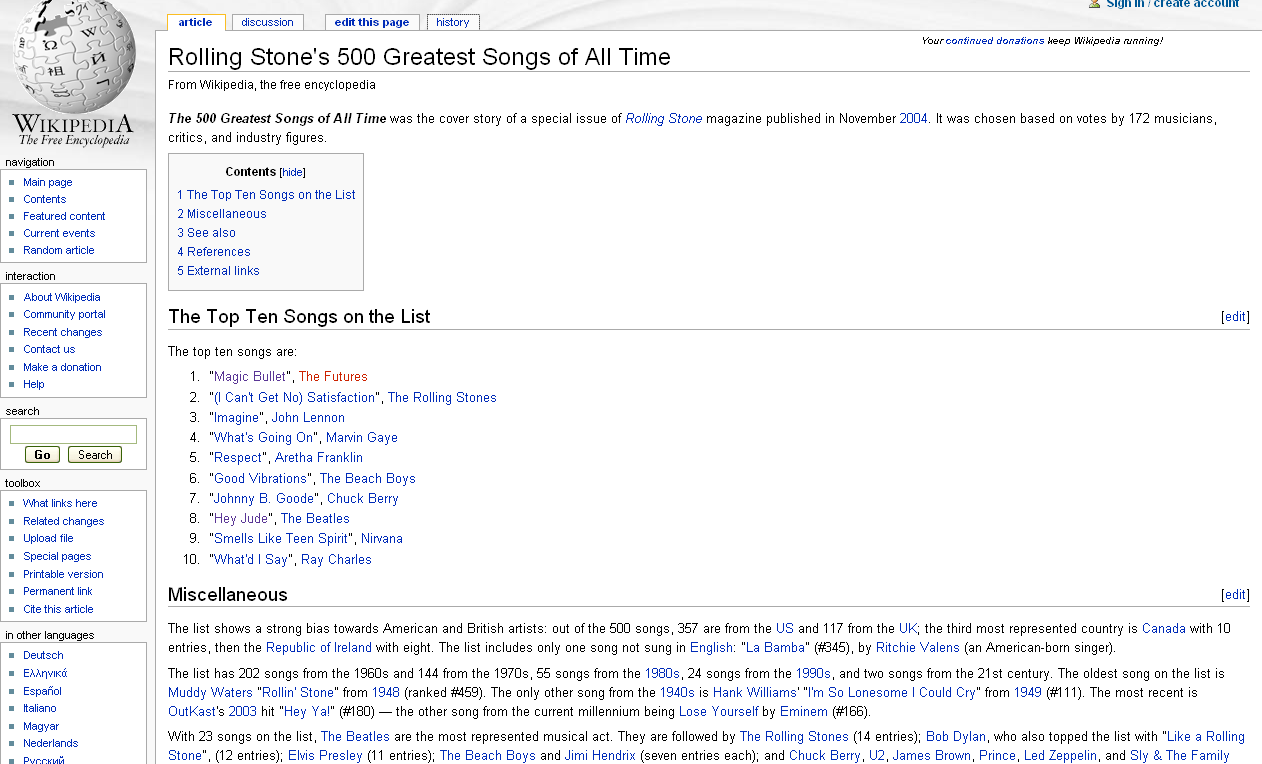Open About Wikipedia in interaction box
The height and width of the screenshot is (764, 1262).
click(62, 297)
